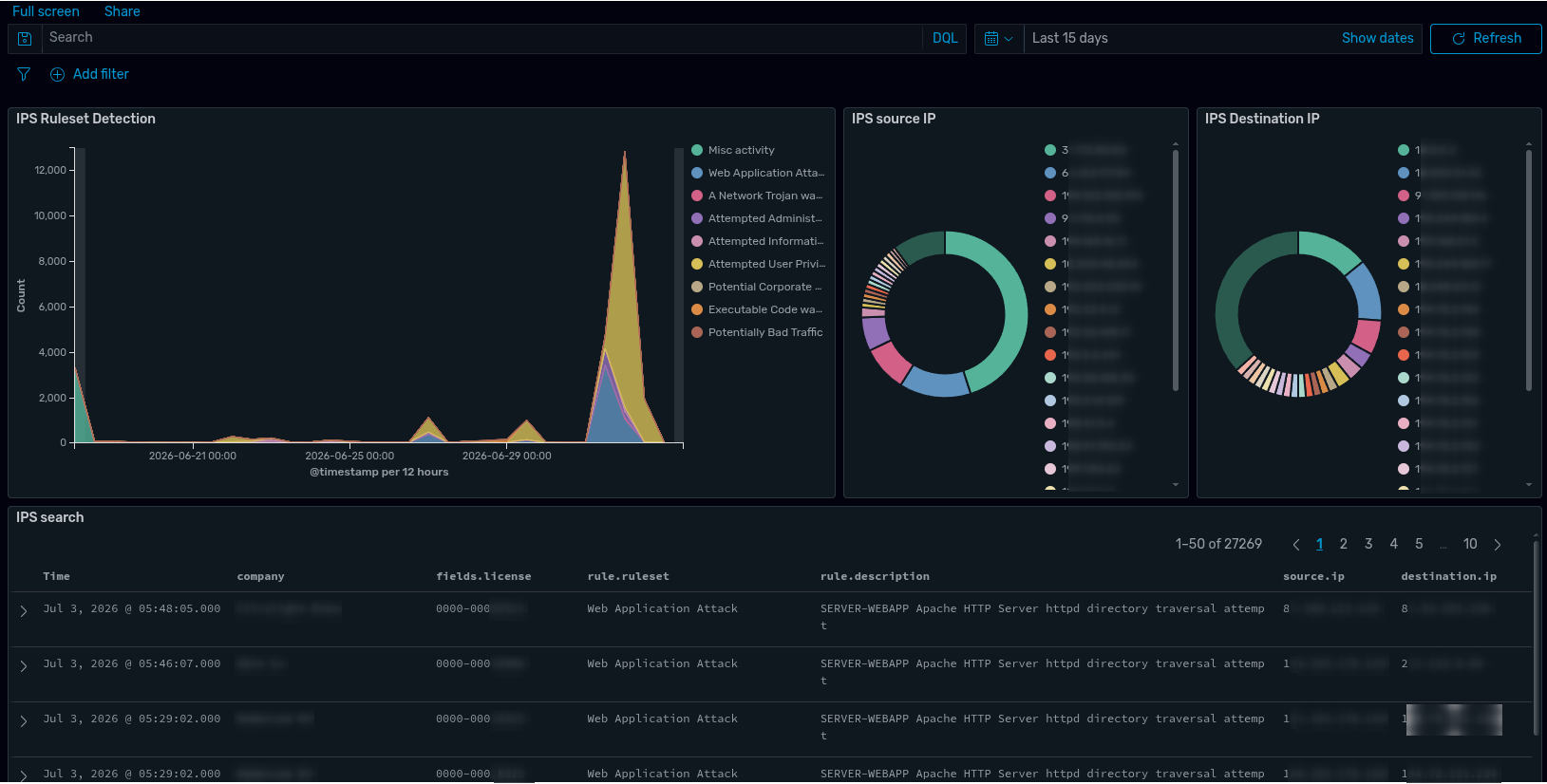Go to the next results page arrow
Viewport: 1547px width, 784px height.
(x=1498, y=545)
